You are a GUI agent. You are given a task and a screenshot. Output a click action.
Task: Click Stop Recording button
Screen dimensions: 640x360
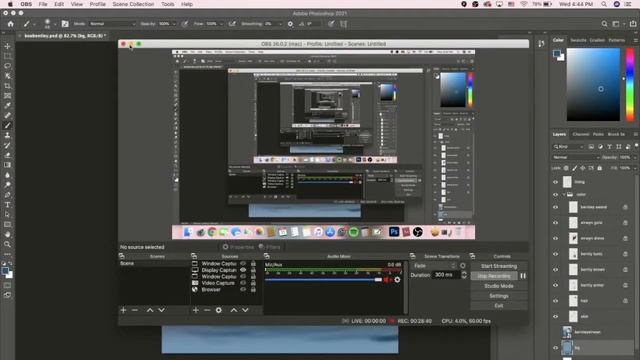pos(494,276)
